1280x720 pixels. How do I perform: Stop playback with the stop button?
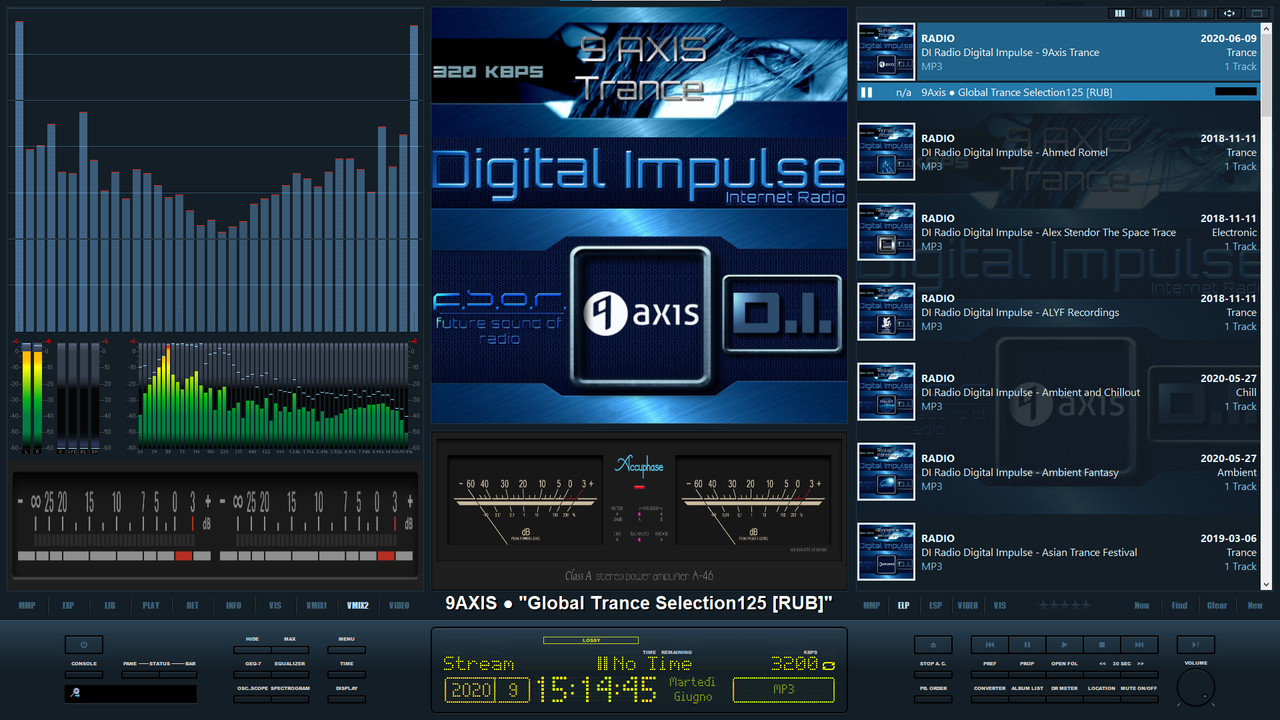(1102, 645)
